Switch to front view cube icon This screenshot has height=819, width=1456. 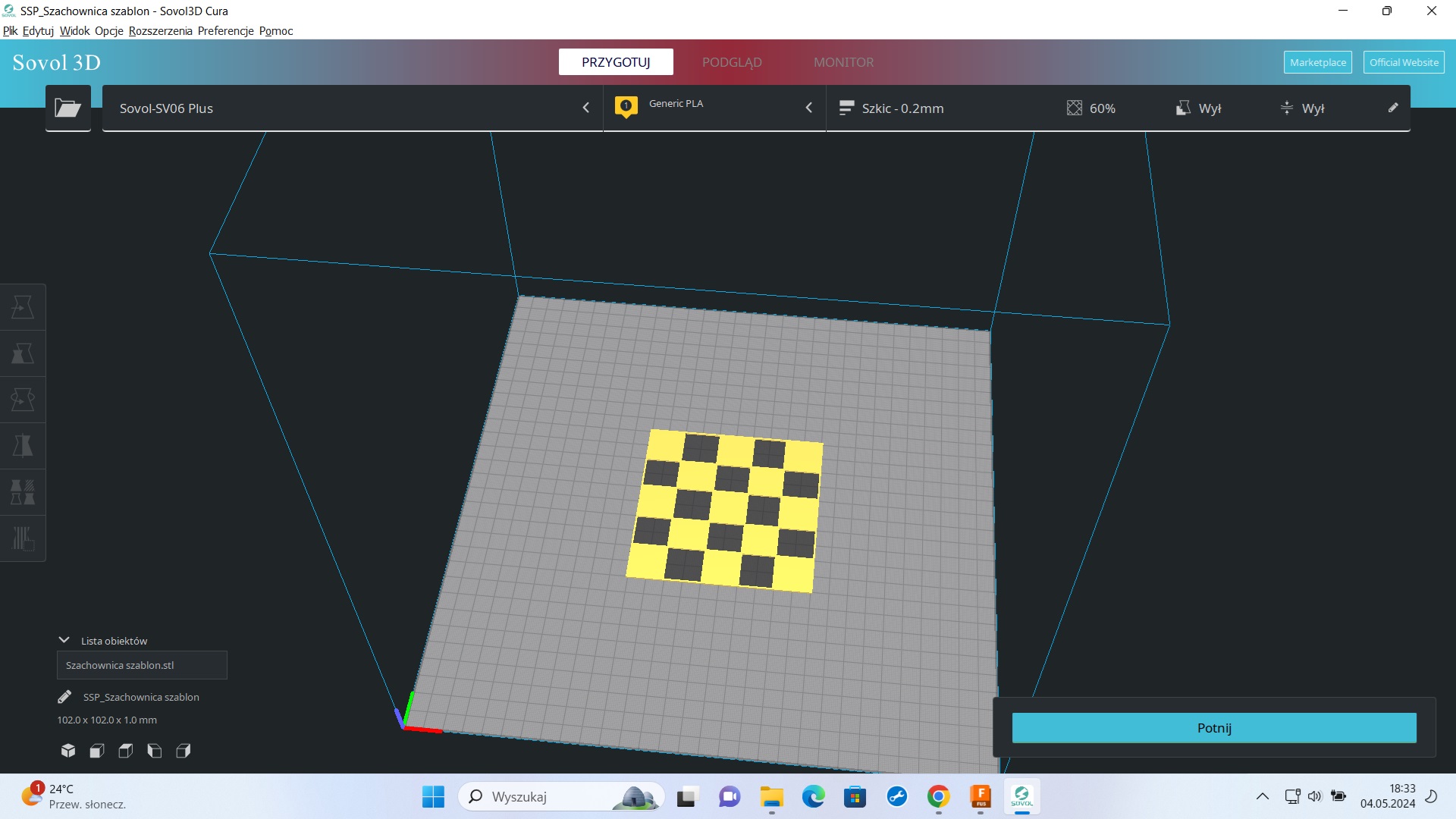tap(97, 751)
